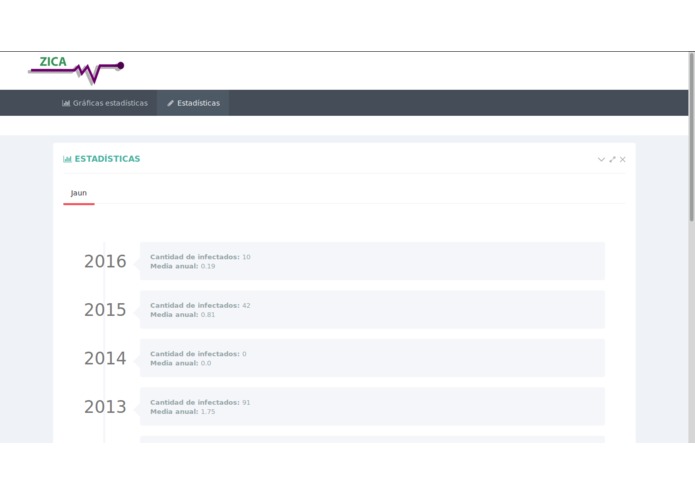Select the Estadísticas menu item
Screen dimensions: 695x494
[x=193, y=103]
